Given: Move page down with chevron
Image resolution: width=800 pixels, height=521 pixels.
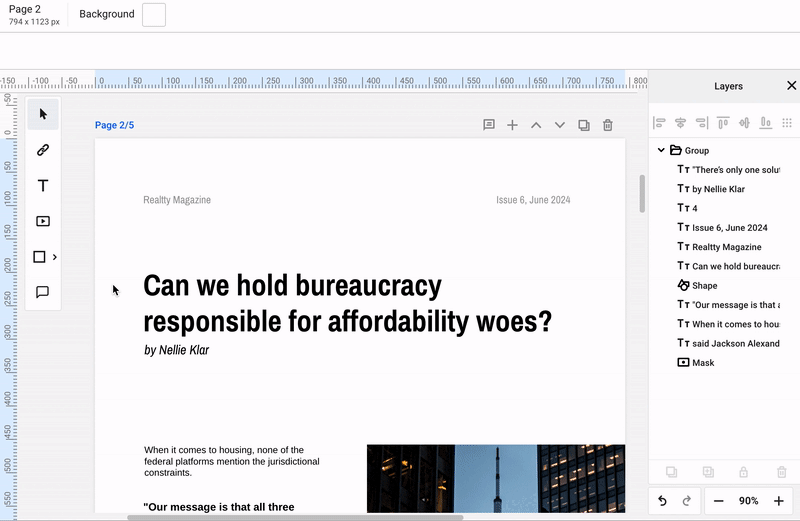Looking at the screenshot, I should [560, 125].
